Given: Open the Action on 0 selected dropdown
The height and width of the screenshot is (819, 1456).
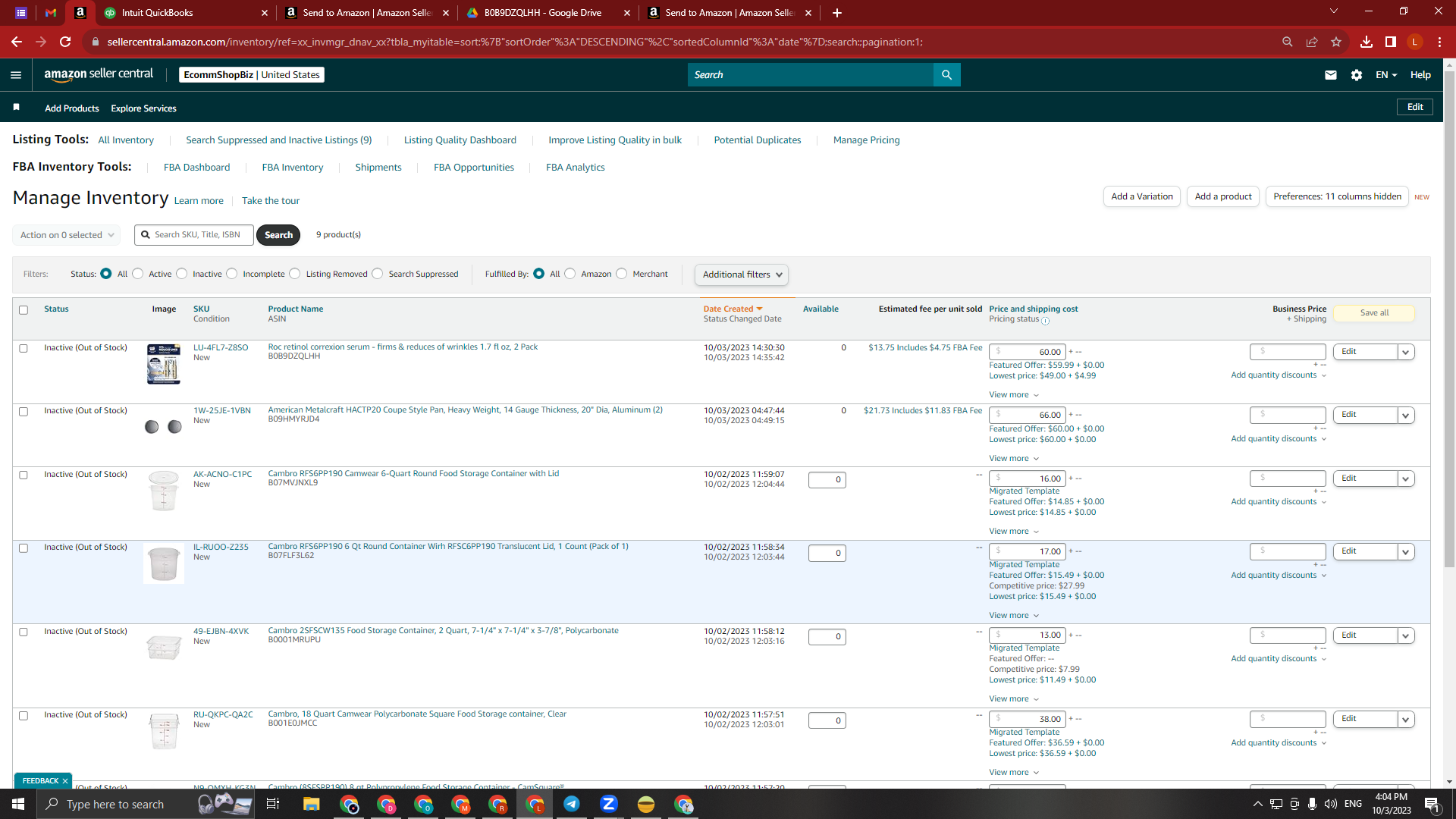Looking at the screenshot, I should (x=67, y=235).
